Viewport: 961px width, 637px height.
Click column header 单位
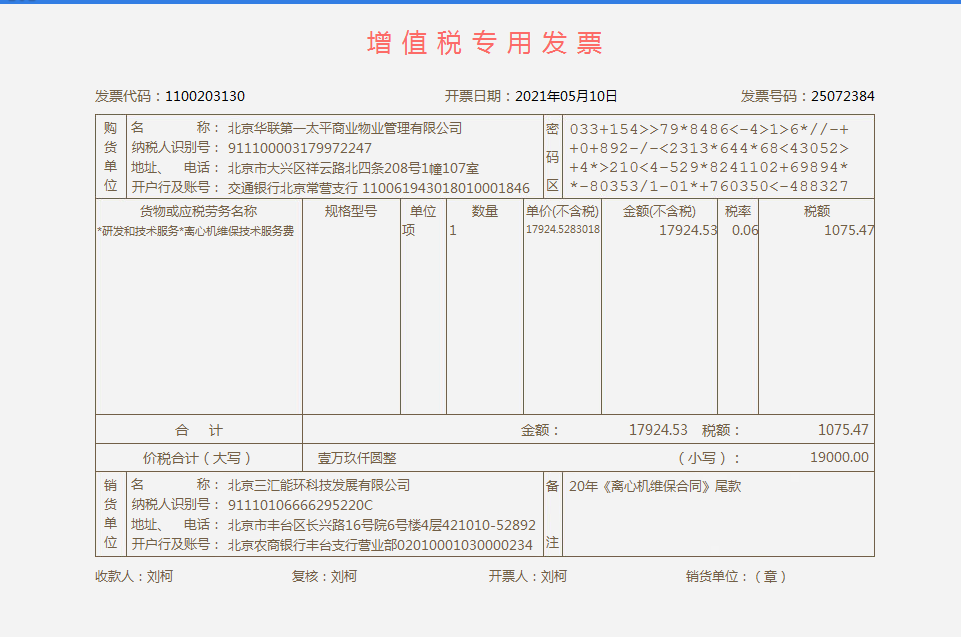point(423,212)
